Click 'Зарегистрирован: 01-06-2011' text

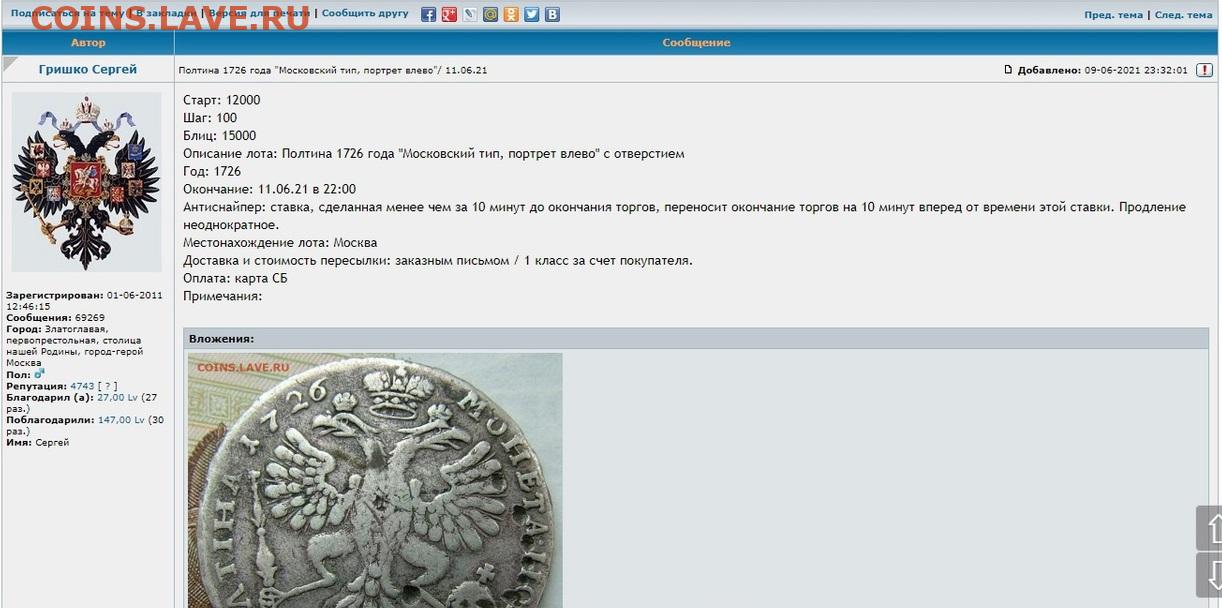pyautogui.click(x=84, y=301)
